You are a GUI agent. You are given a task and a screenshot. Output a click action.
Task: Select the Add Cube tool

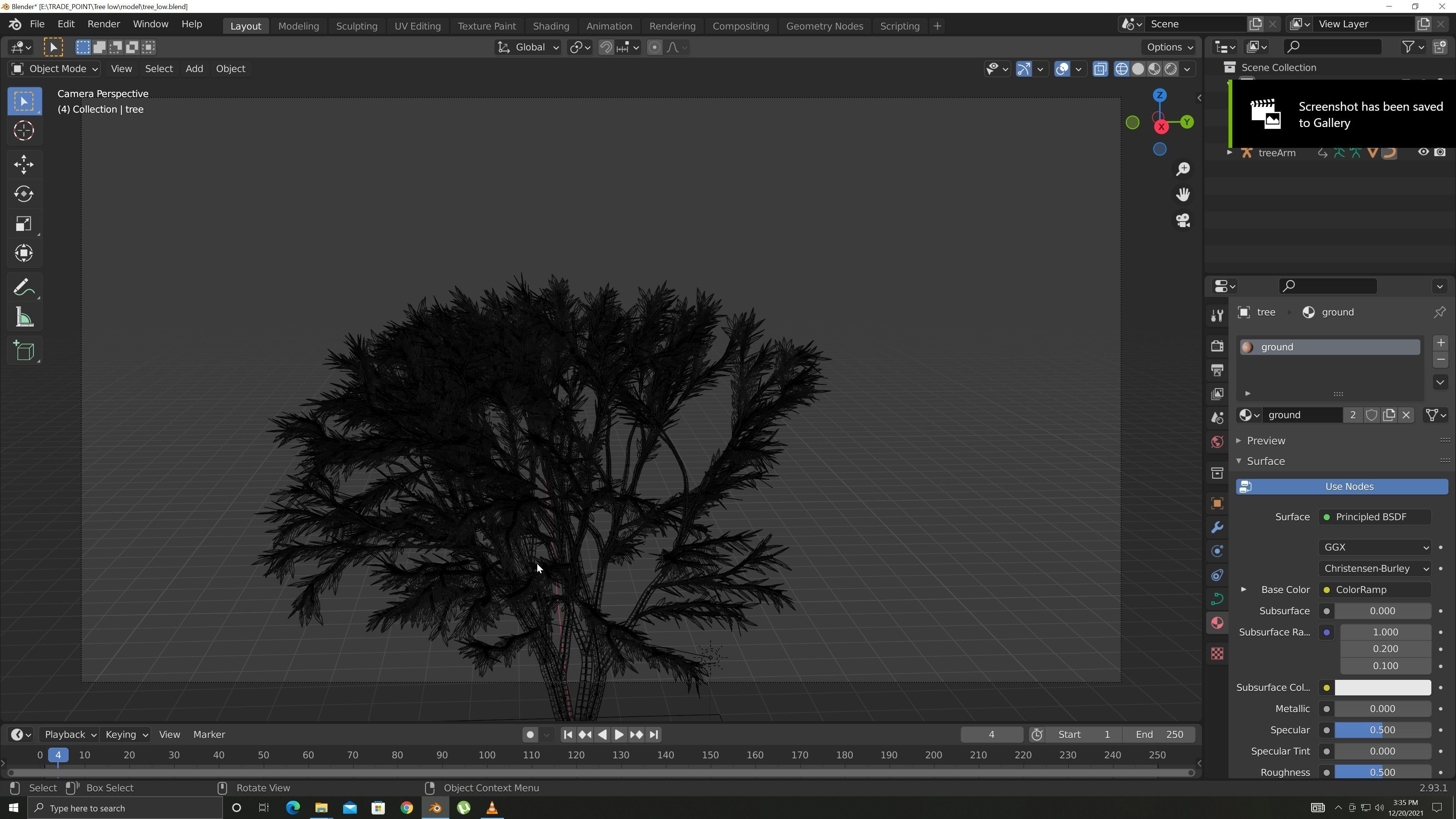[24, 351]
